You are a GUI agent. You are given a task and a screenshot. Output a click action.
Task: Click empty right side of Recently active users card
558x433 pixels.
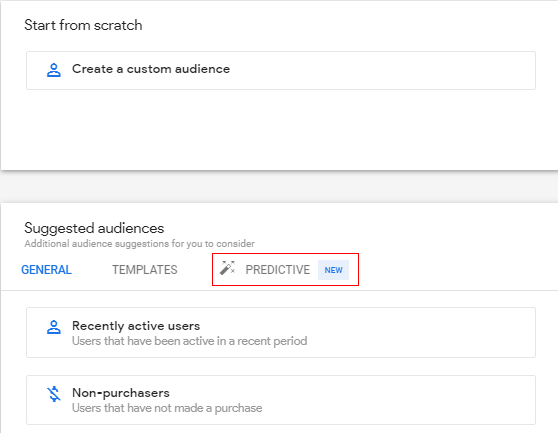(427, 333)
